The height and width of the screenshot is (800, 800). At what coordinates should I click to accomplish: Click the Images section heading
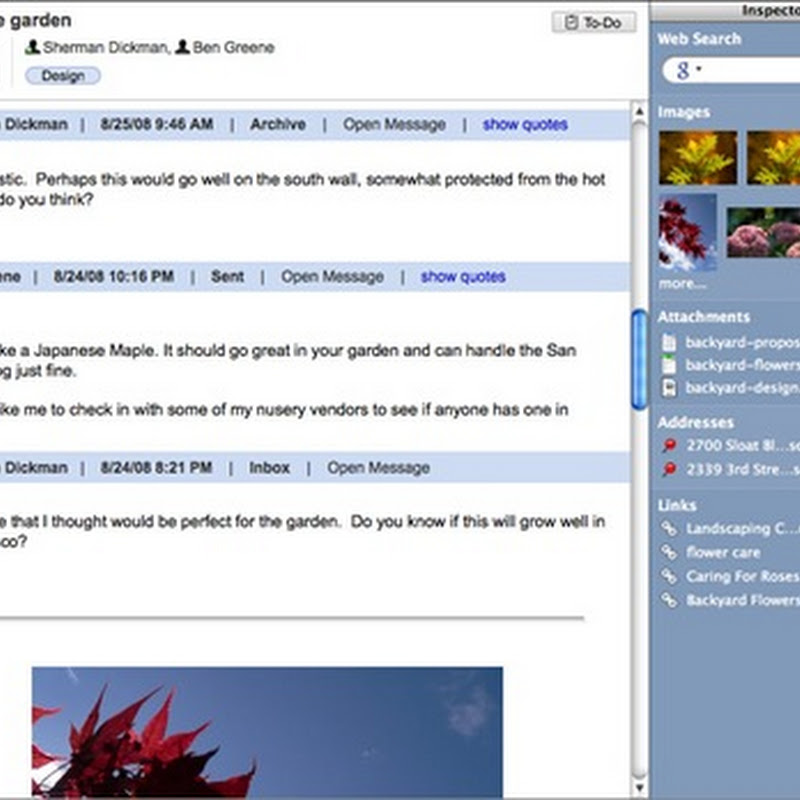[x=684, y=112]
